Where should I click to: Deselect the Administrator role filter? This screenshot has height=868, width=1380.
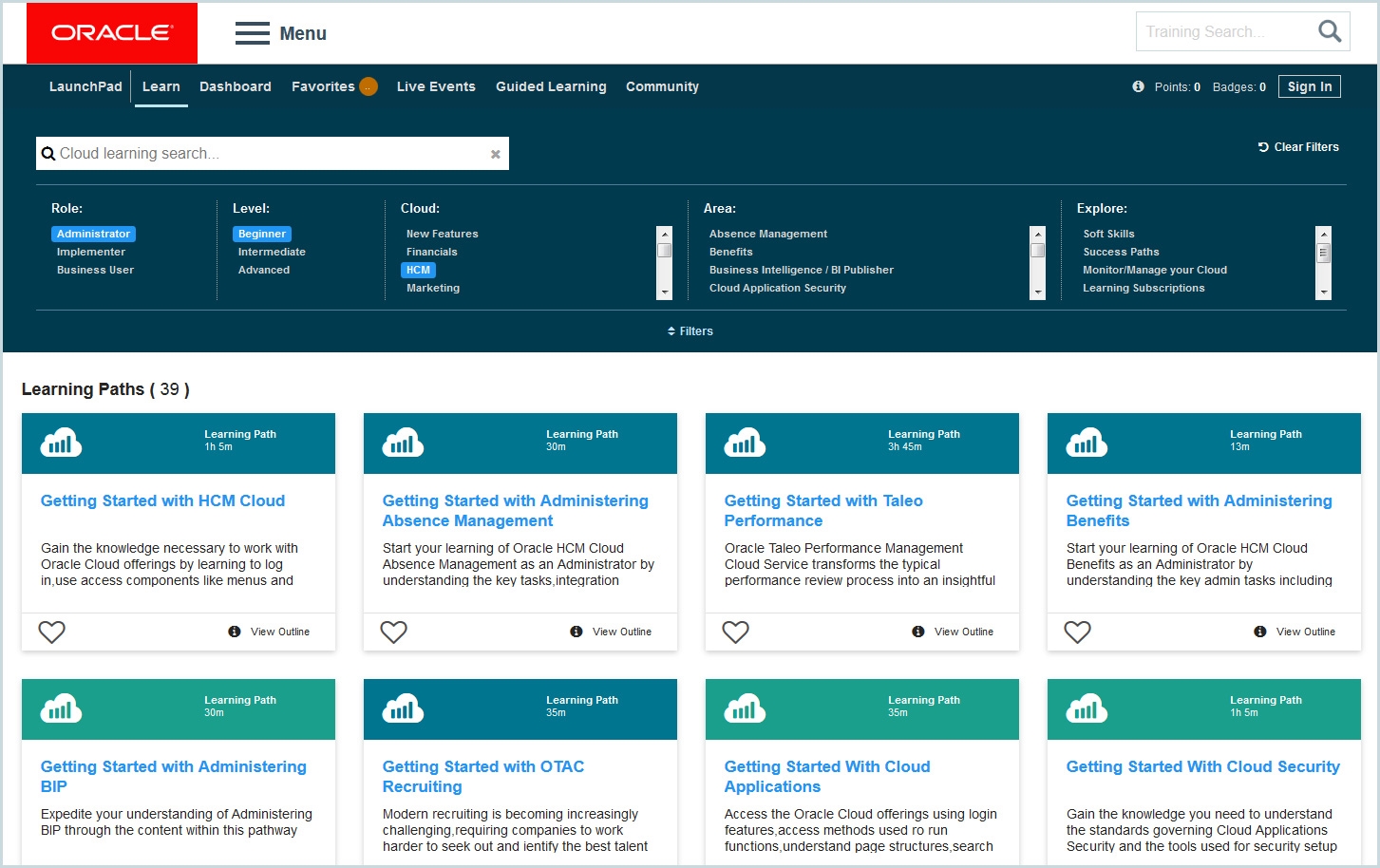pyautogui.click(x=93, y=234)
